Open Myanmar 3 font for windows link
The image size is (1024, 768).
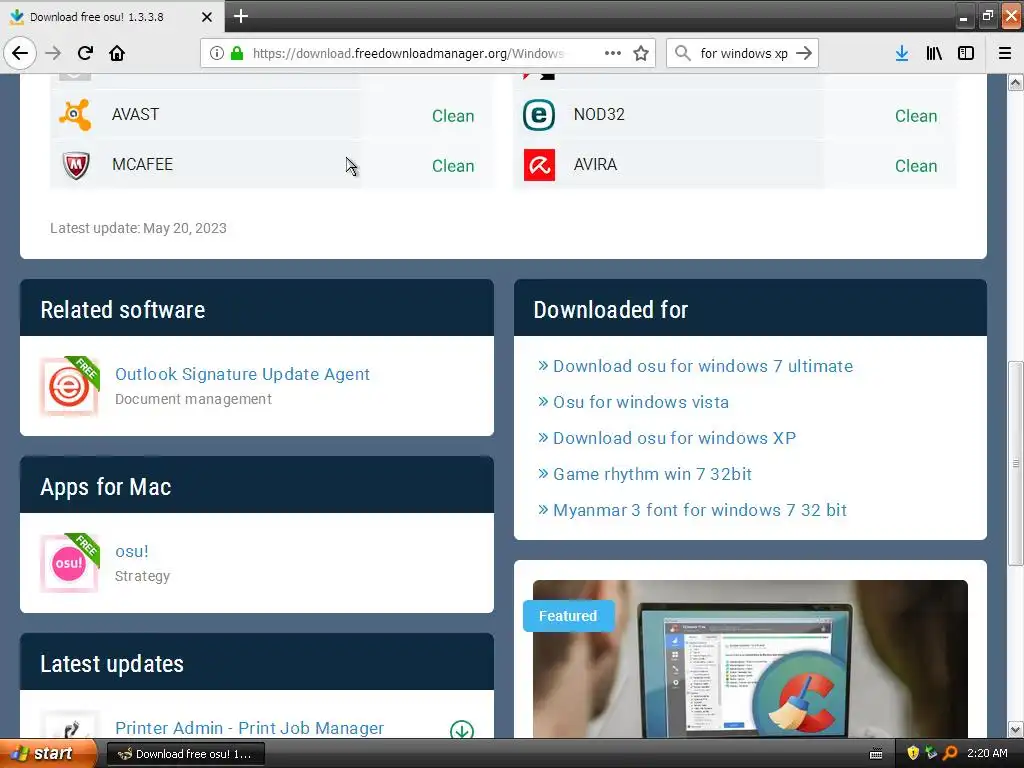[699, 510]
